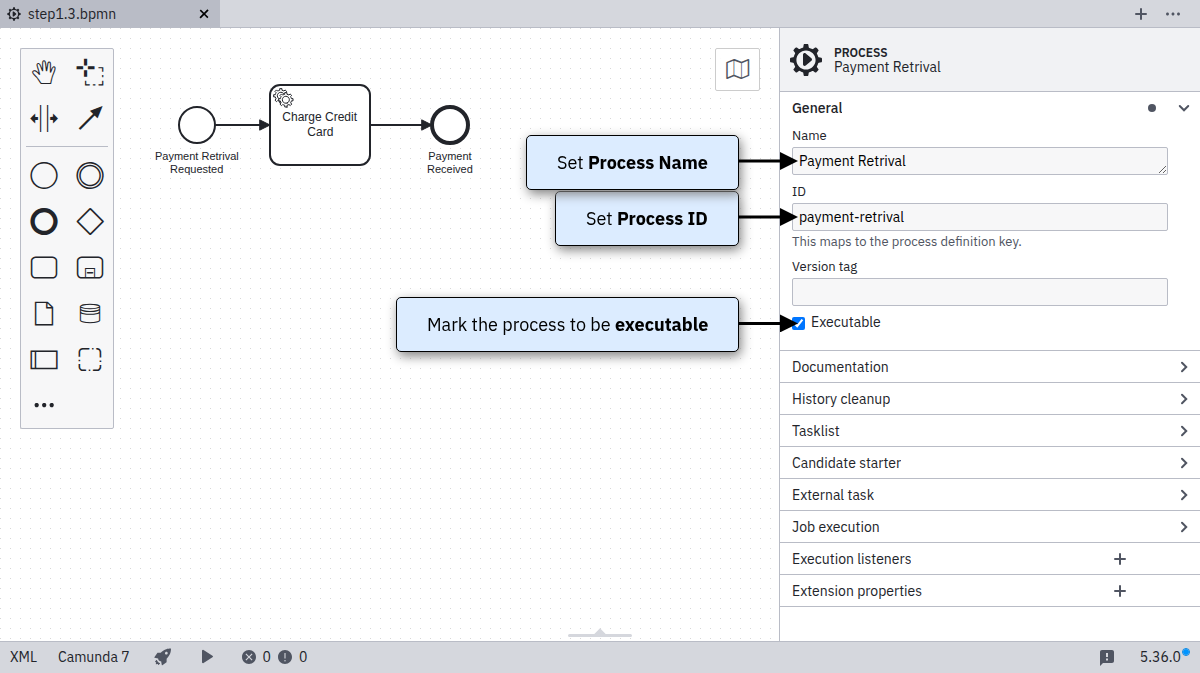
Task: Toggle the minimap icon
Action: [x=737, y=69]
